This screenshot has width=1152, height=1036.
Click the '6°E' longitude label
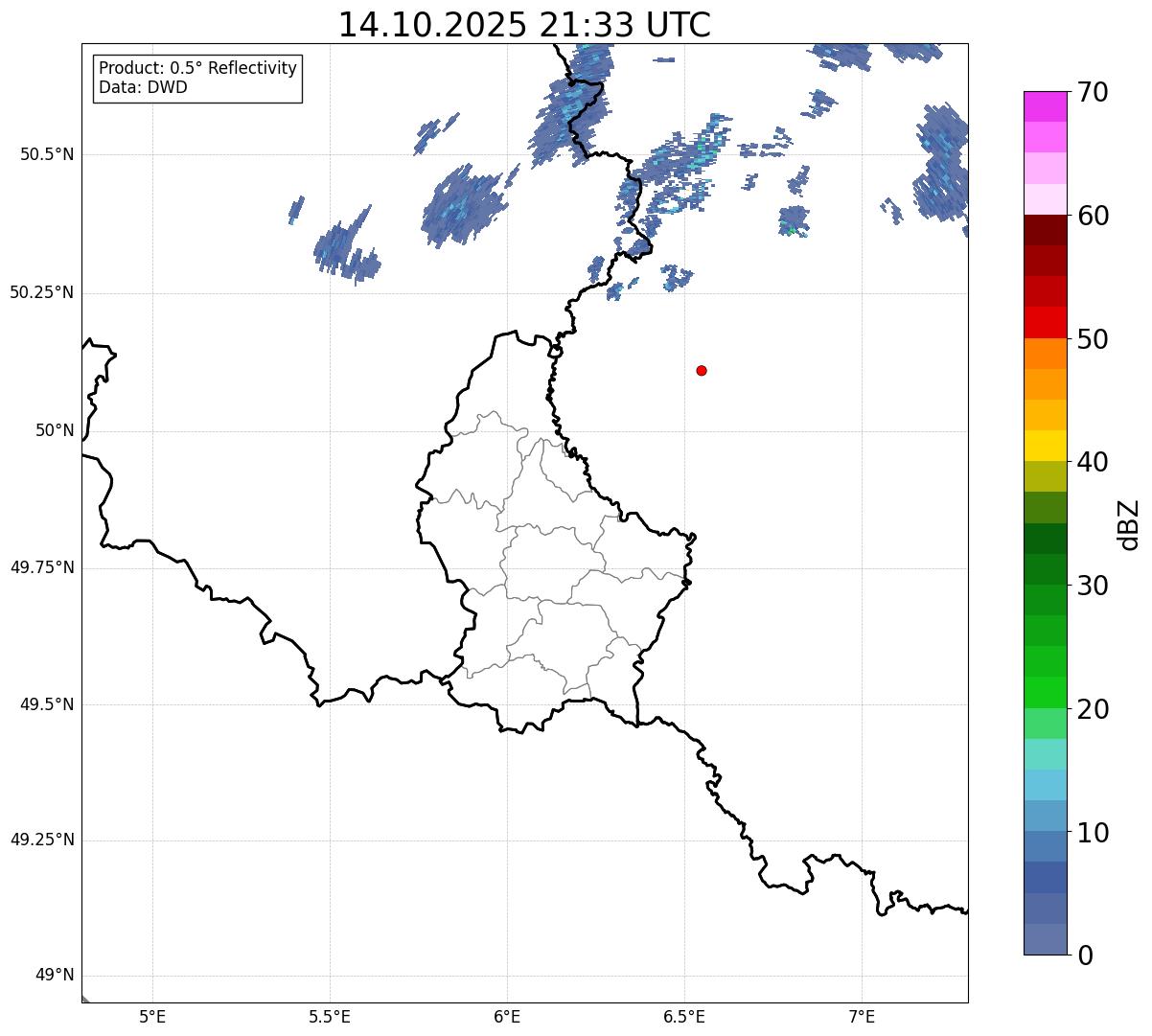[x=507, y=1017]
